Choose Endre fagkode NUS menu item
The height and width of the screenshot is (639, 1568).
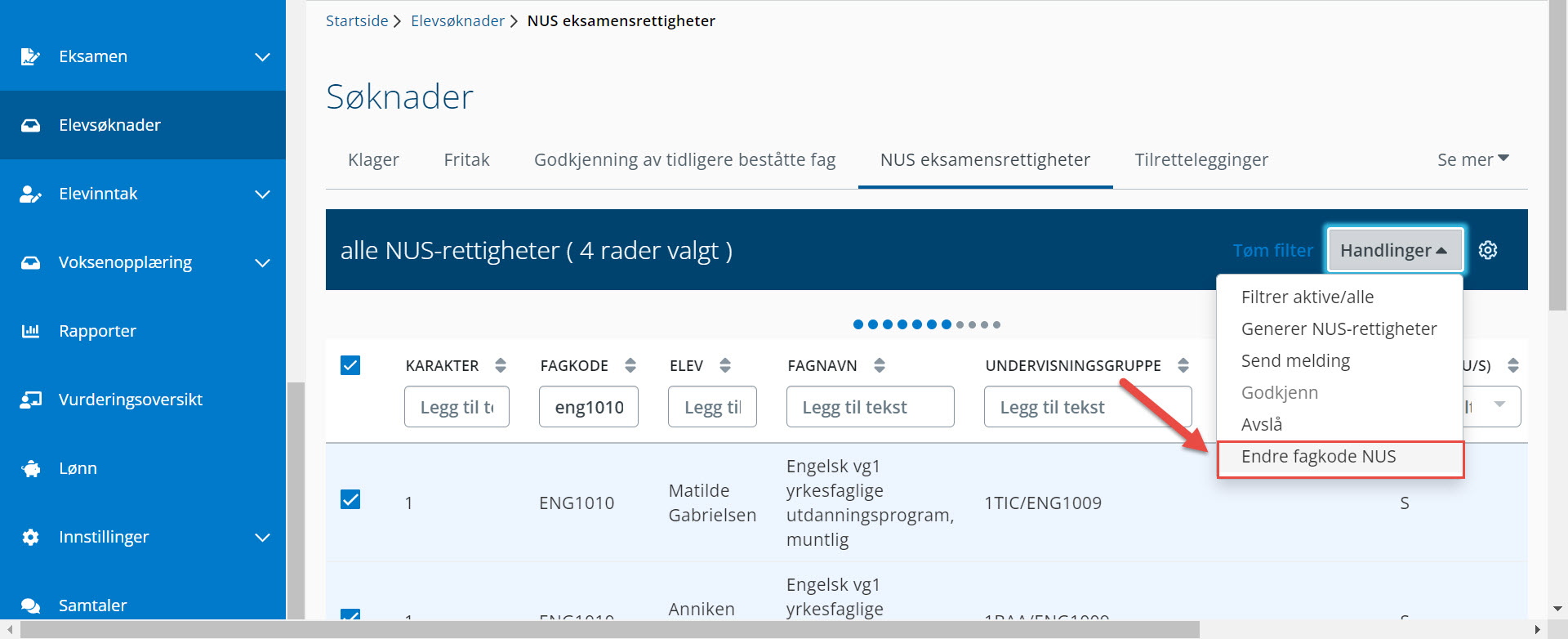pos(1339,457)
